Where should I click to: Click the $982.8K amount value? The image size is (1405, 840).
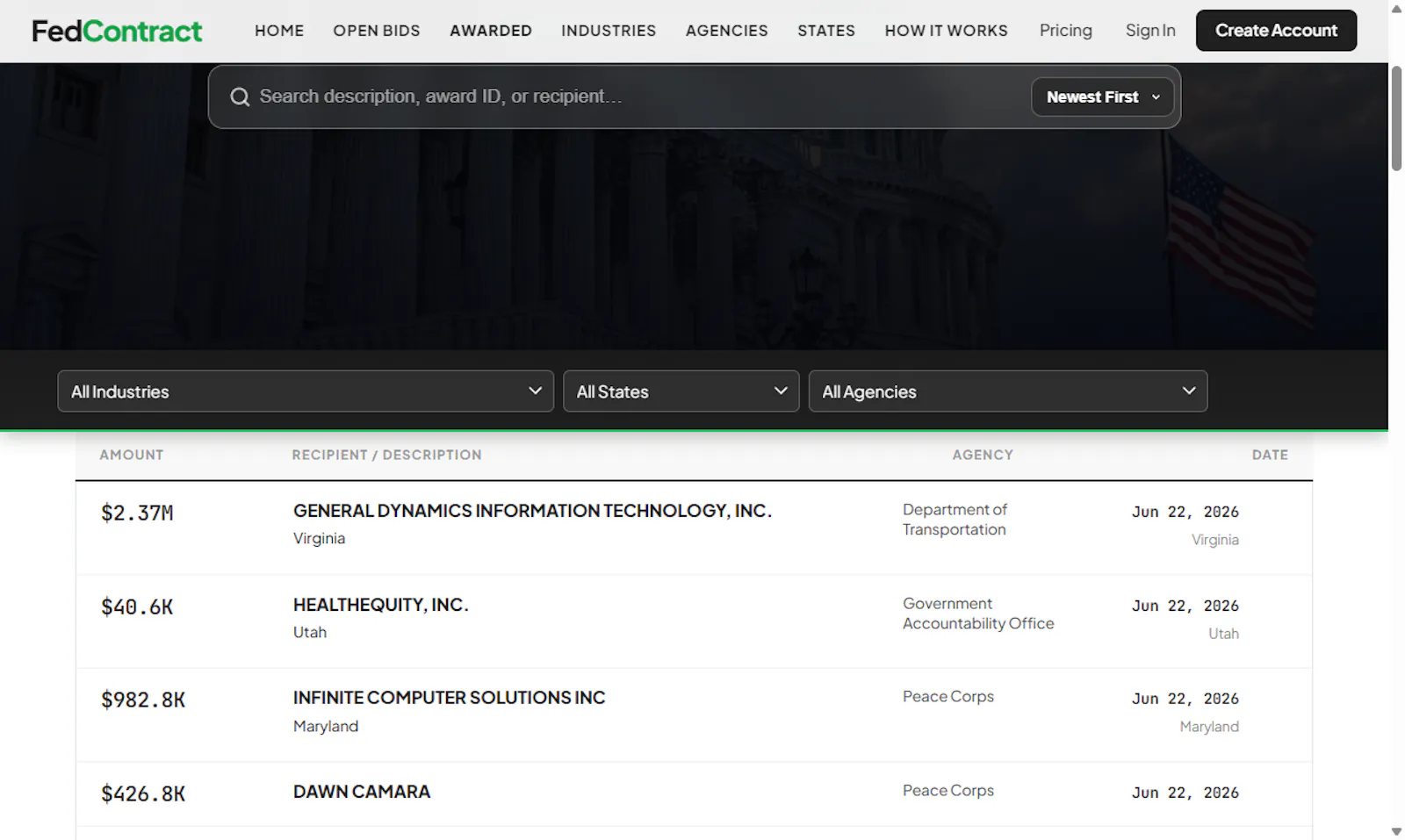(143, 700)
